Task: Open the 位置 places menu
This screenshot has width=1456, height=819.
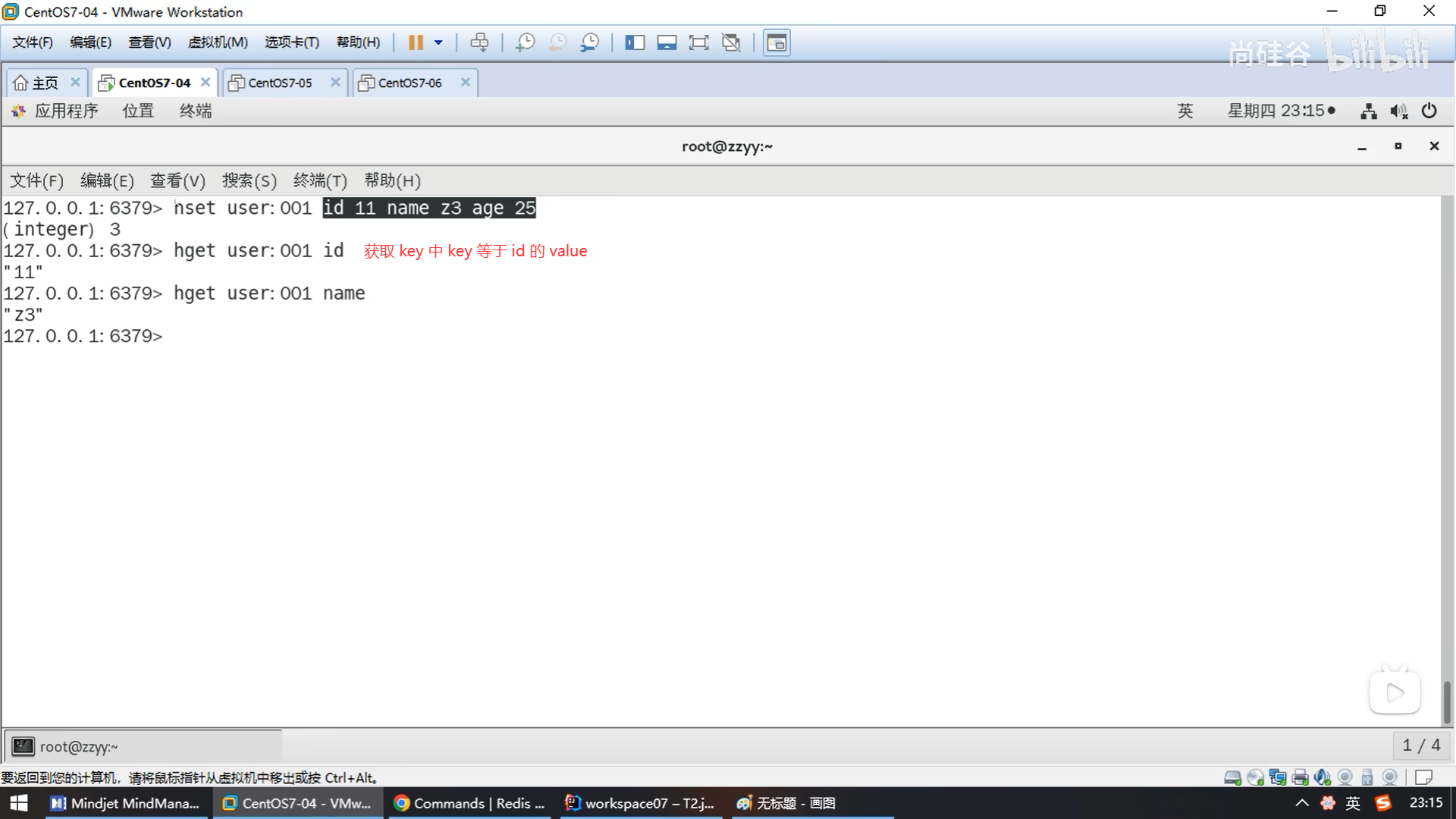Action: click(x=138, y=111)
